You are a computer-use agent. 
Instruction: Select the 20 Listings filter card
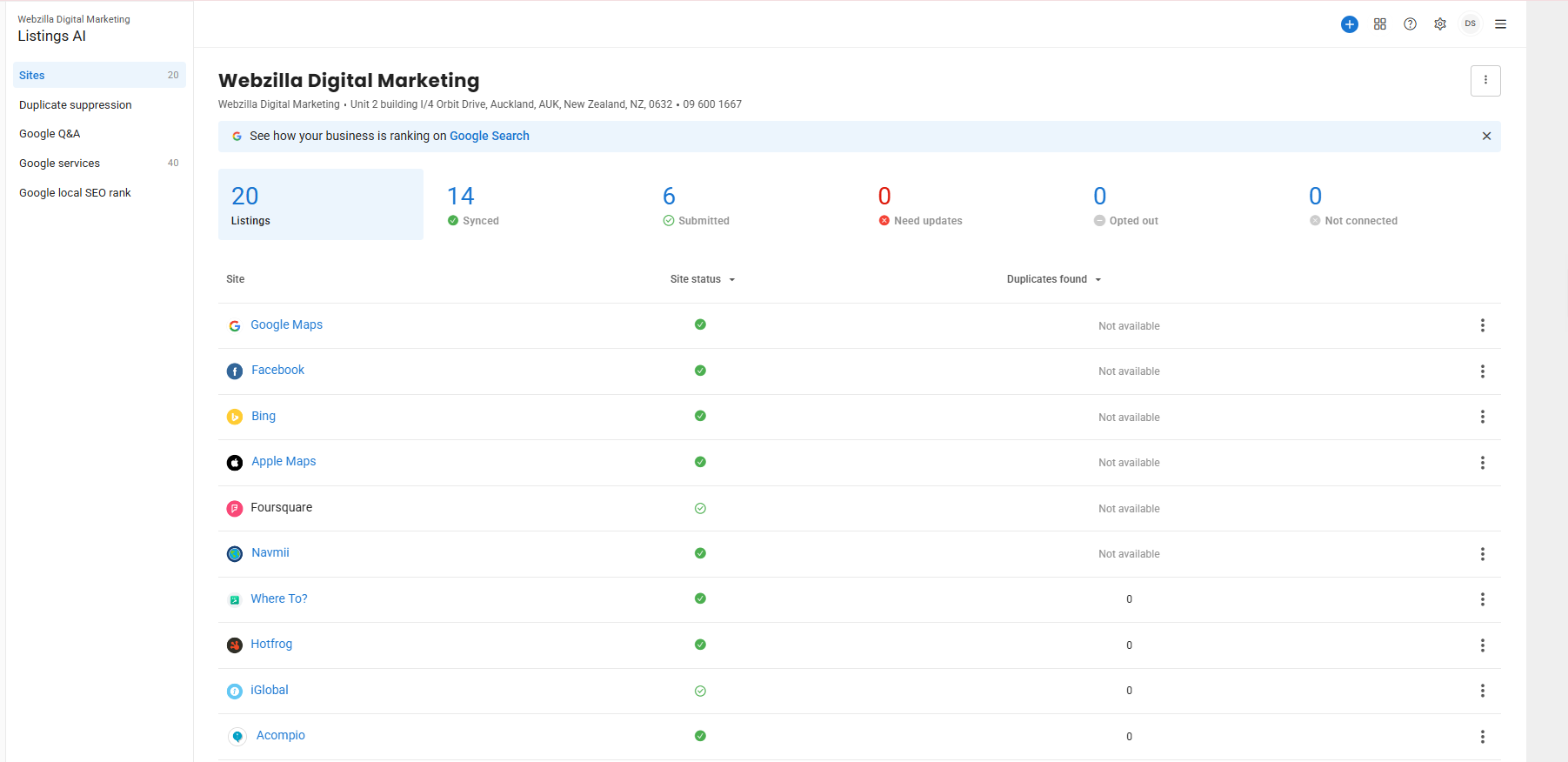point(320,204)
